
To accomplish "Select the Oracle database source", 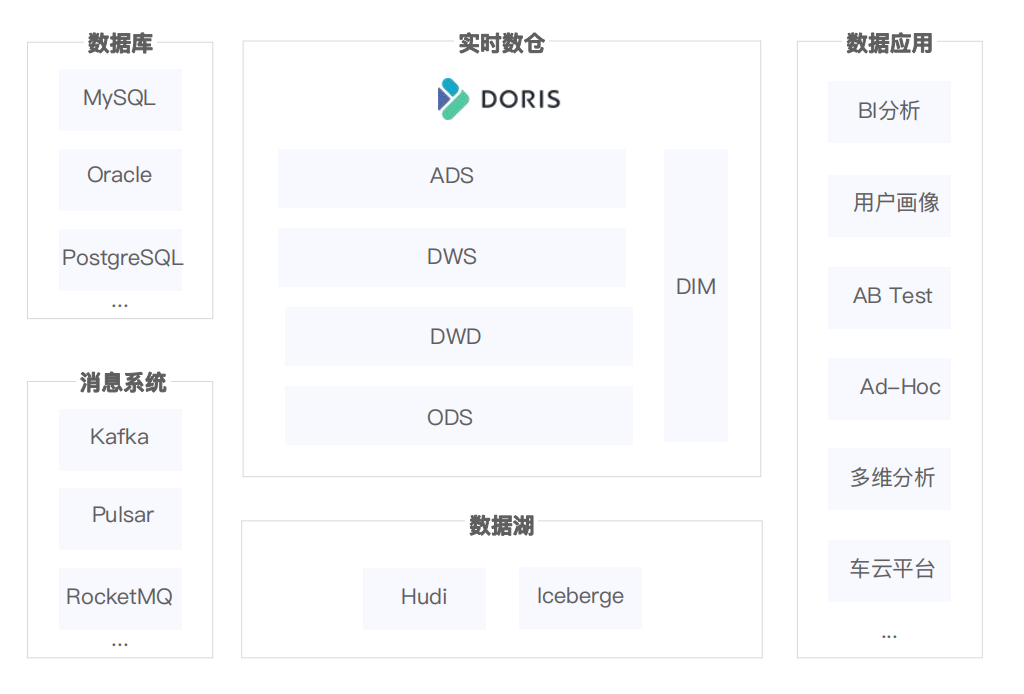I will (x=120, y=175).
